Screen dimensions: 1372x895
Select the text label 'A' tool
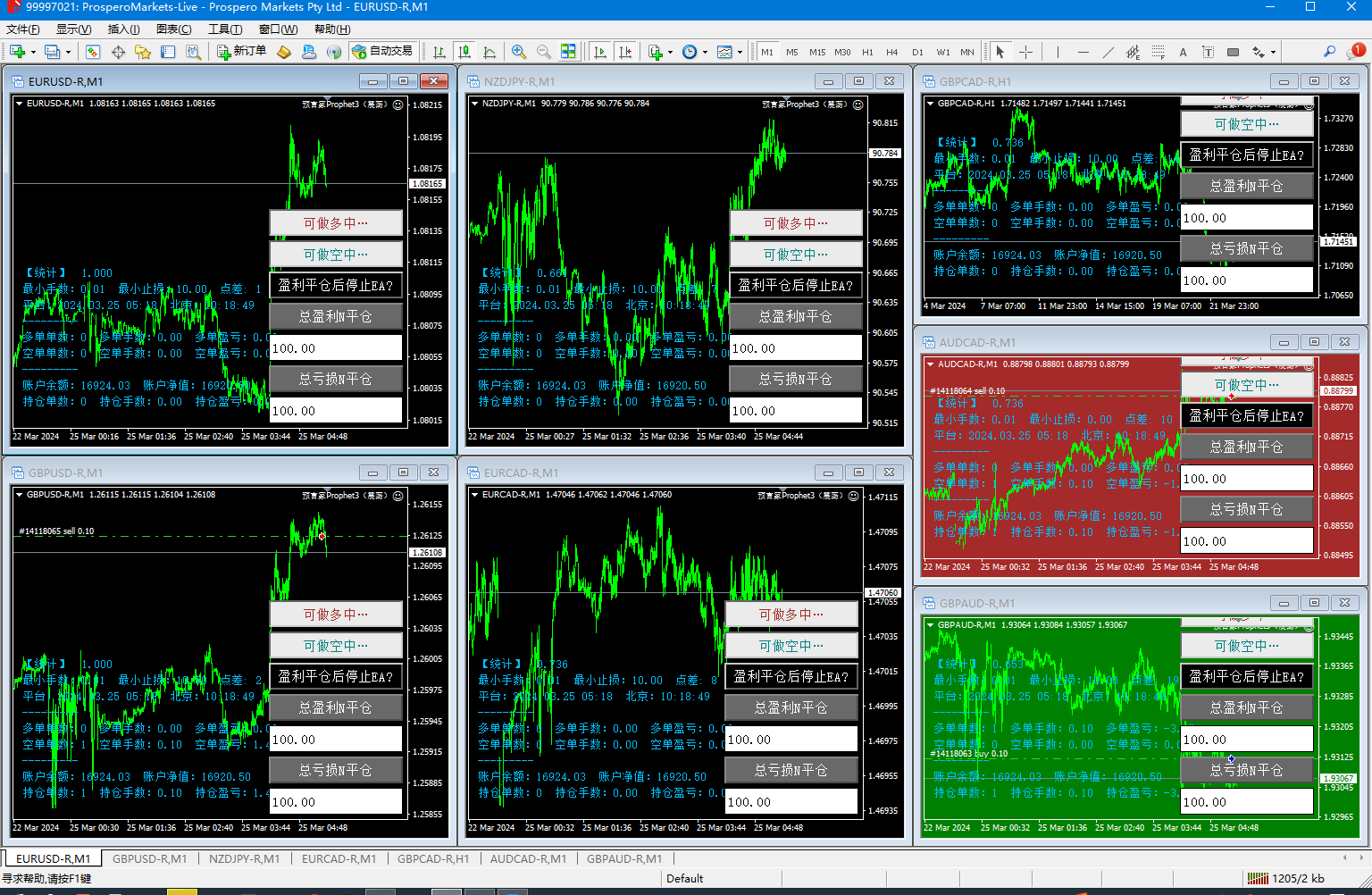1183,52
